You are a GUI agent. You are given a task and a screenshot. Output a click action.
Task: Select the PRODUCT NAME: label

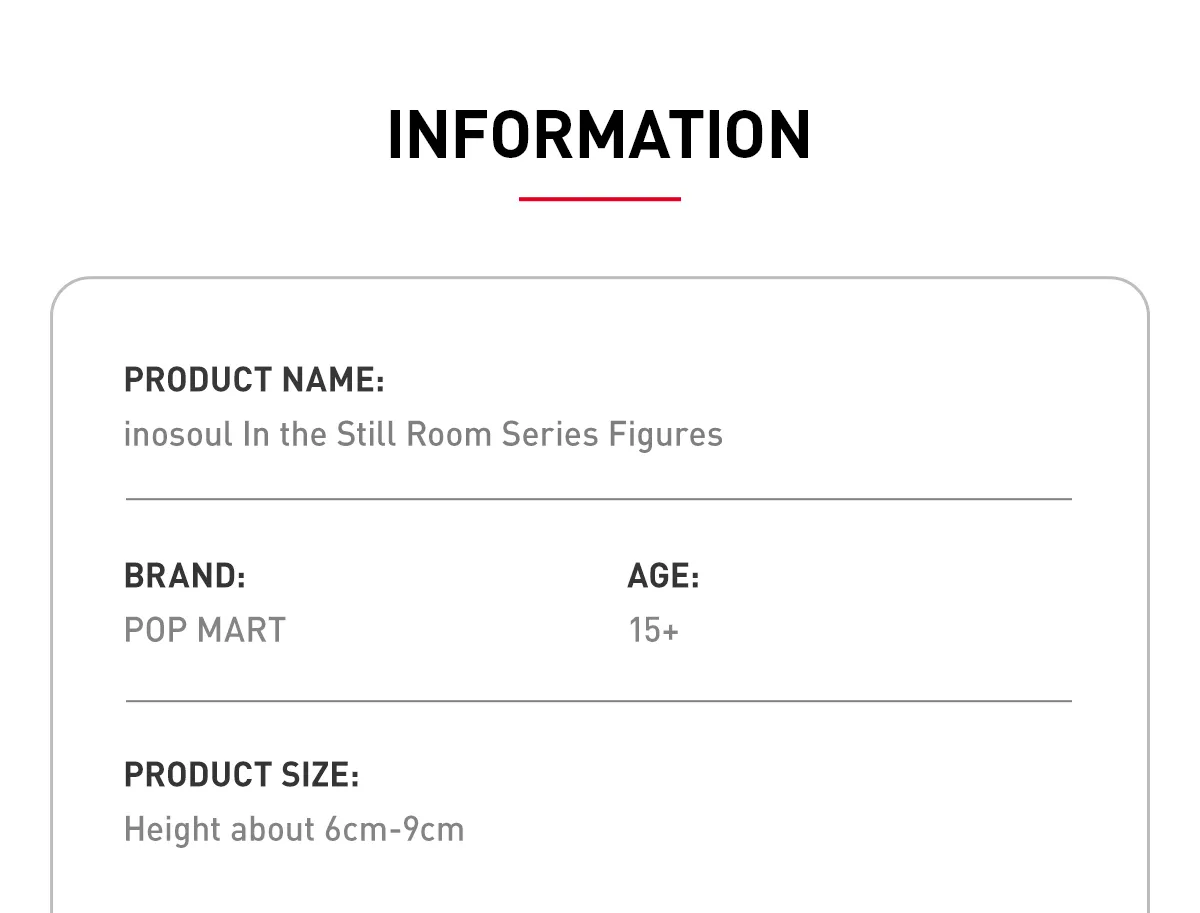click(x=254, y=380)
